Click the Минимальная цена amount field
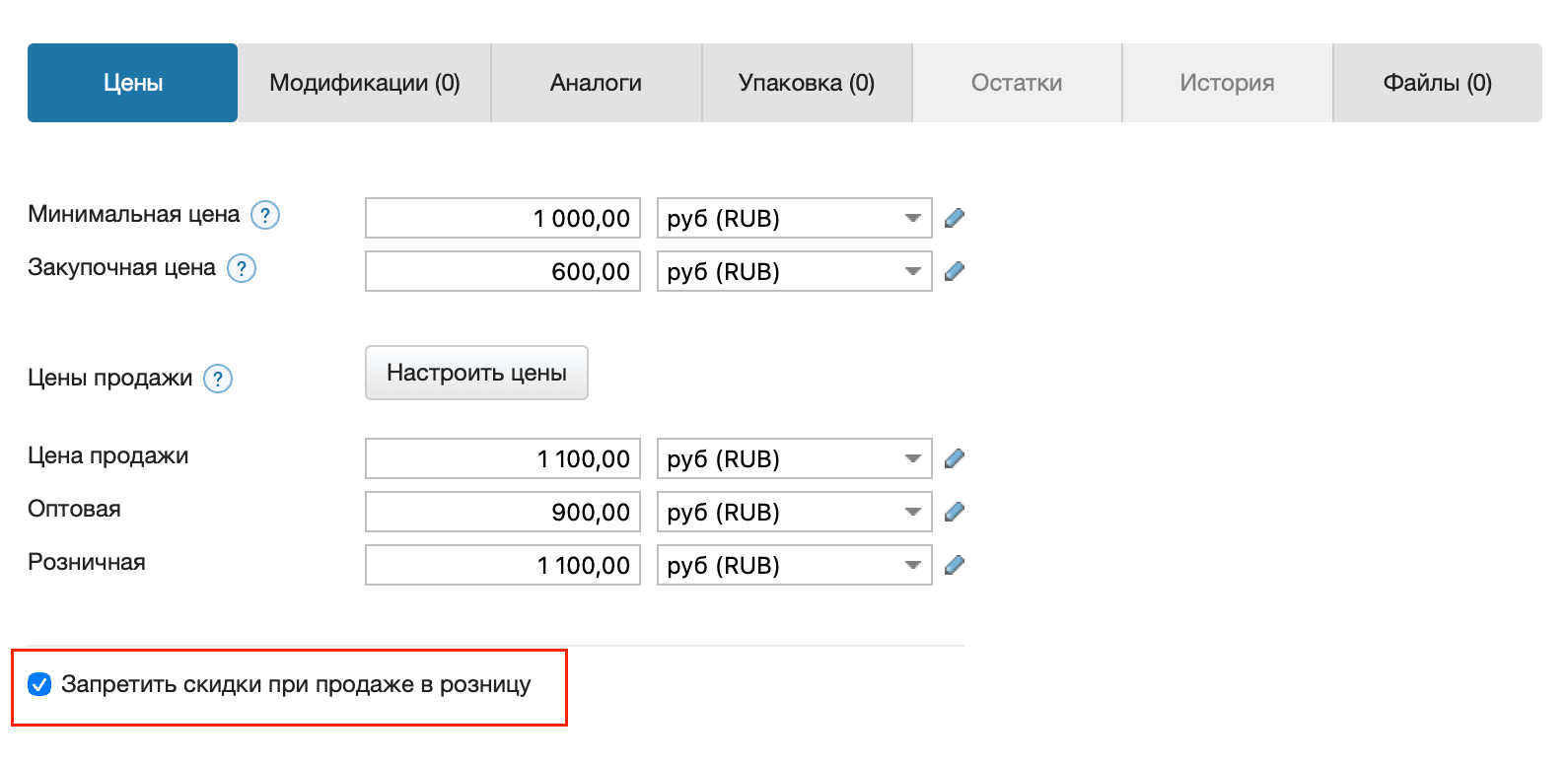1568x765 pixels. [502, 218]
